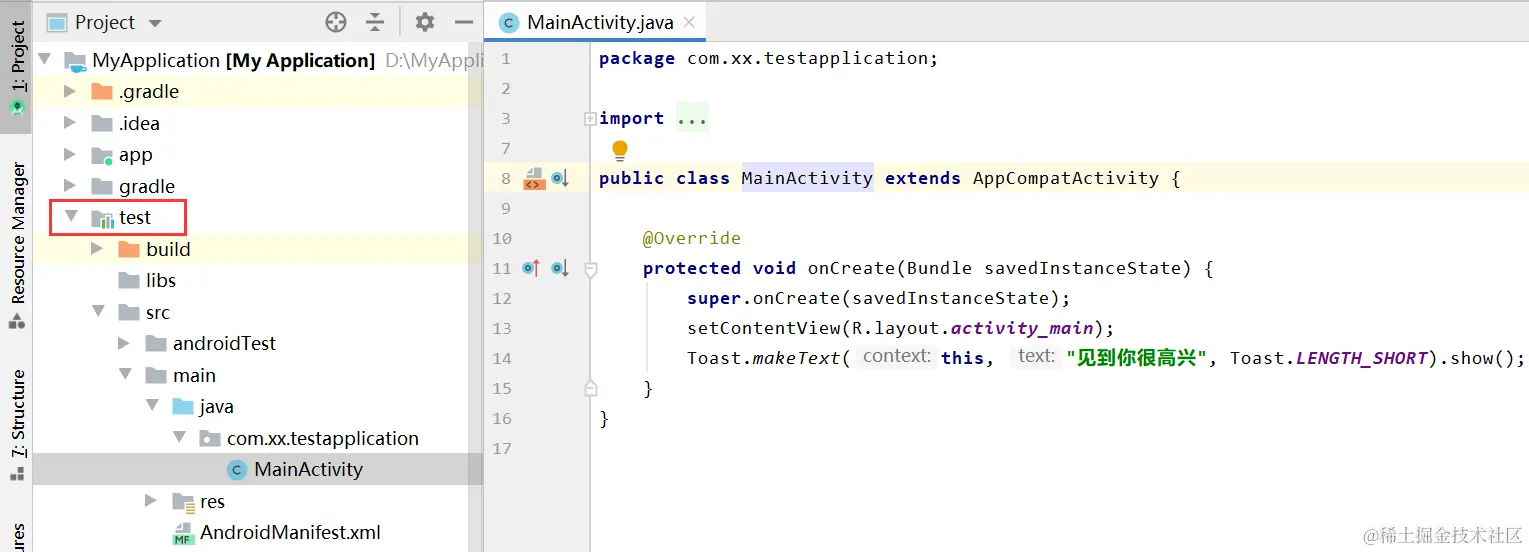1529x552 pixels.
Task: Select the app module icon
Action: 102,155
